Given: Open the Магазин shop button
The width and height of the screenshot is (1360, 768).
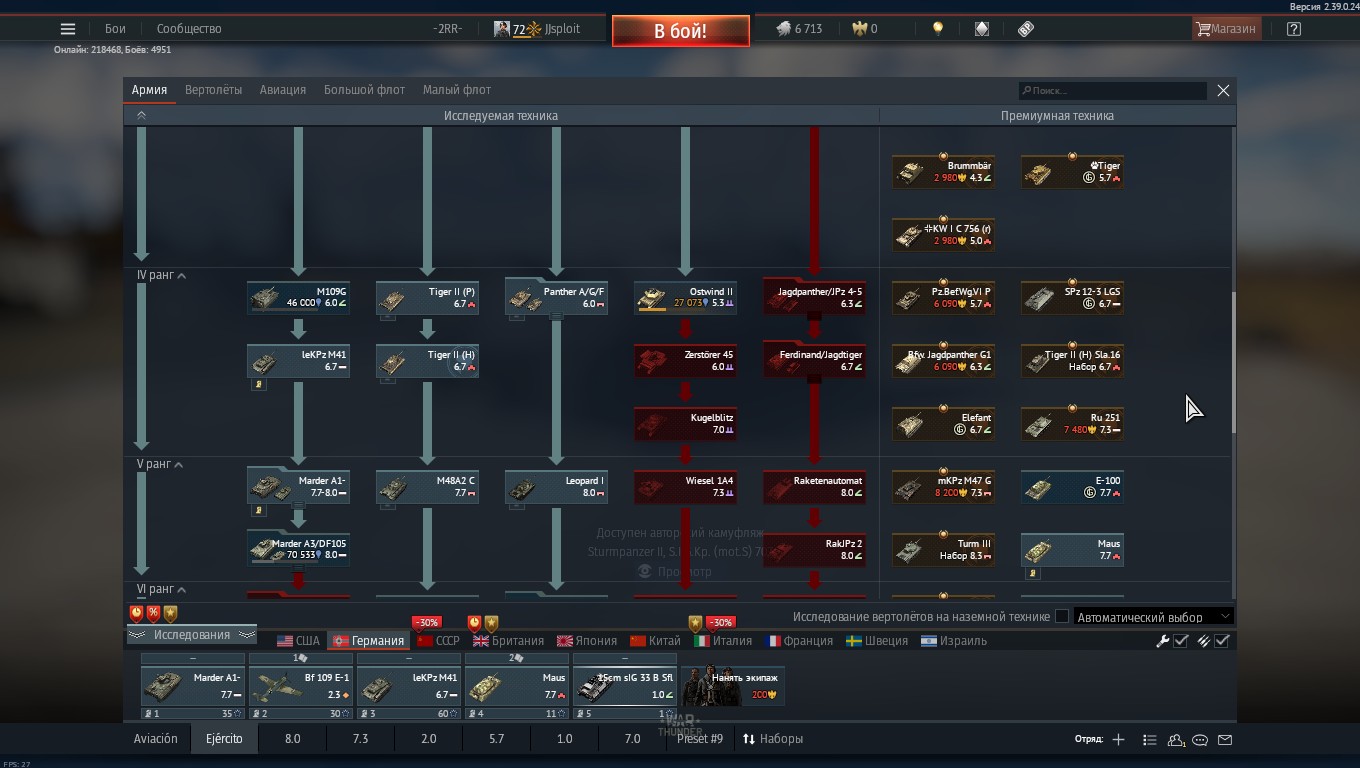Looking at the screenshot, I should (1225, 29).
